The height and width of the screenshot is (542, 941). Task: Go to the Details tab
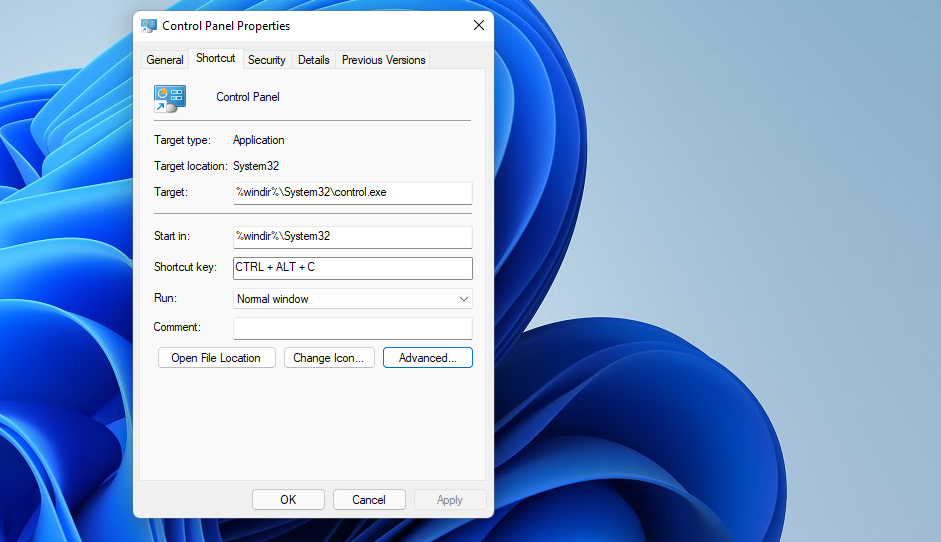(313, 60)
